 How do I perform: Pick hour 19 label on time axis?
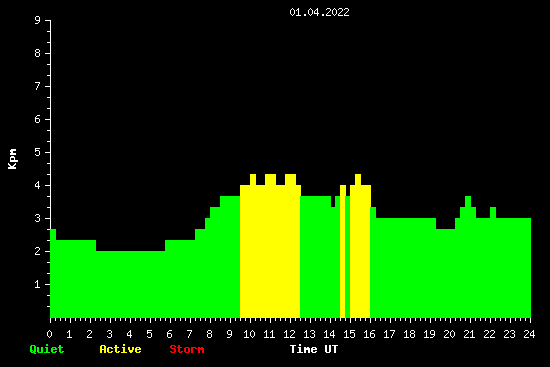(x=429, y=334)
